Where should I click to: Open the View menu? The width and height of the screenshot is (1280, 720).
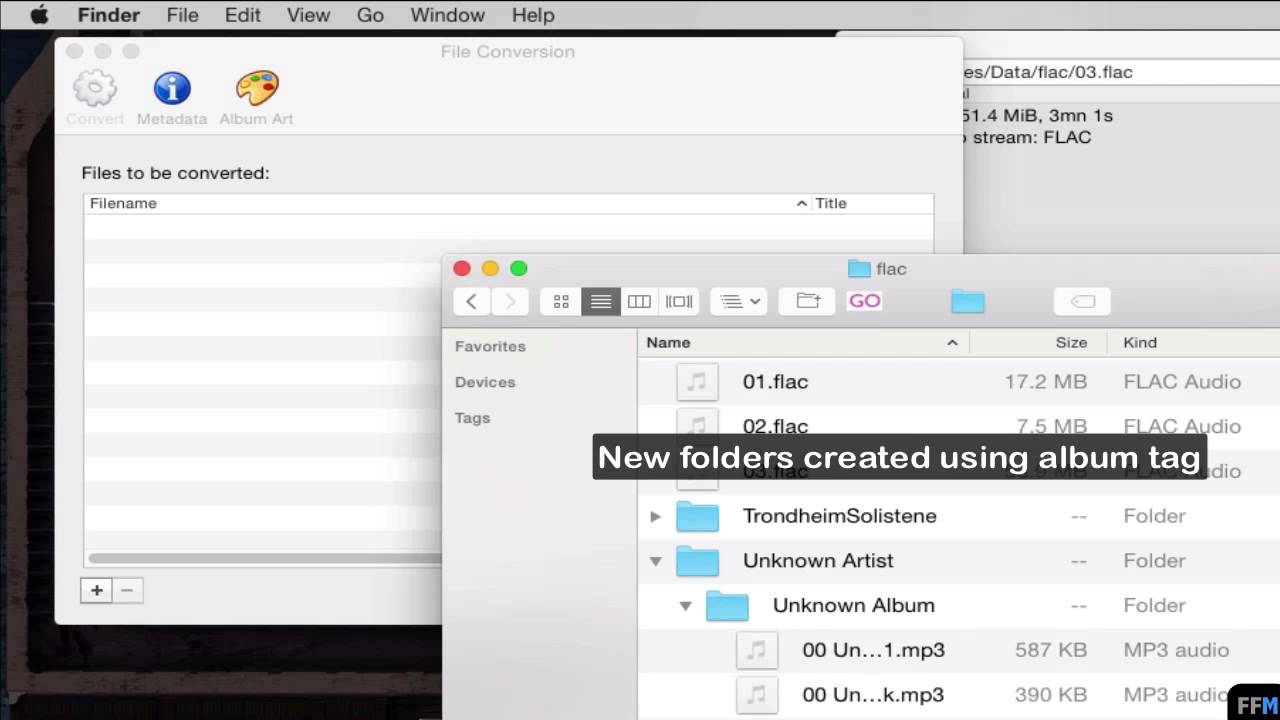pyautogui.click(x=308, y=15)
